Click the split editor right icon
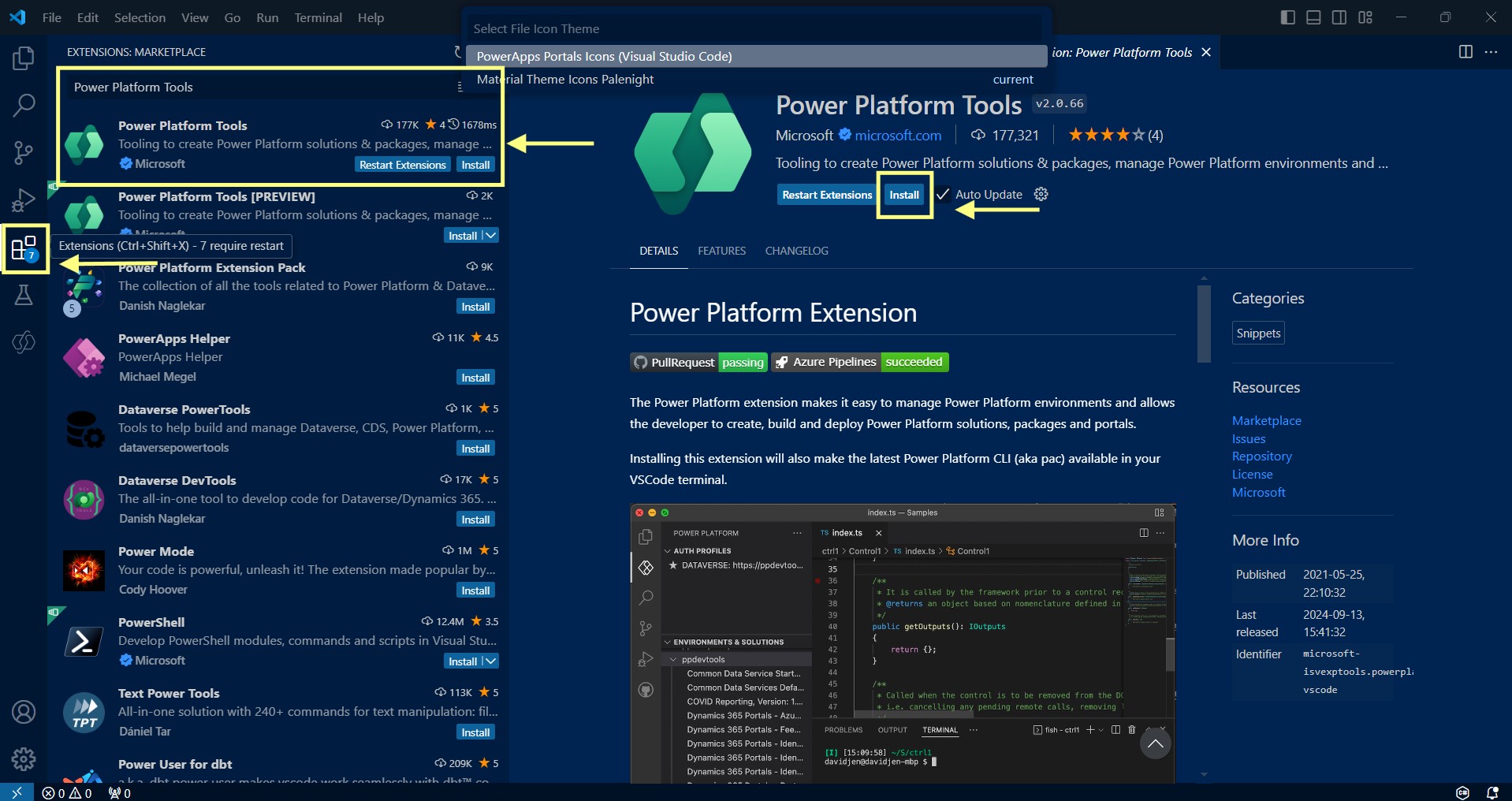Viewport: 1512px width, 801px height. (x=1465, y=52)
